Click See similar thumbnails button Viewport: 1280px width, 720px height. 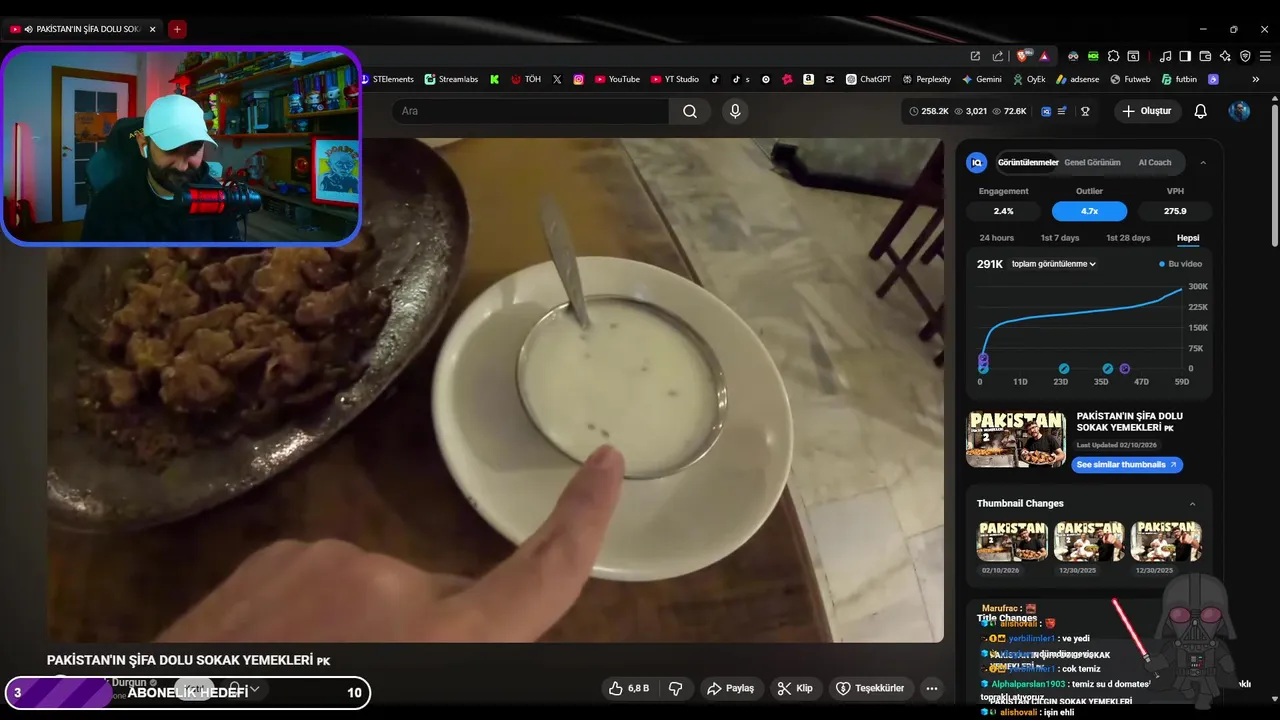pyautogui.click(x=1127, y=465)
